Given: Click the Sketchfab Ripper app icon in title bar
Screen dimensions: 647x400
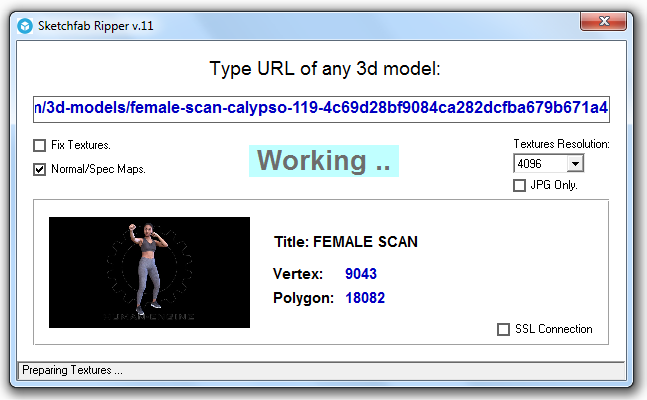Looking at the screenshot, I should [x=24, y=24].
